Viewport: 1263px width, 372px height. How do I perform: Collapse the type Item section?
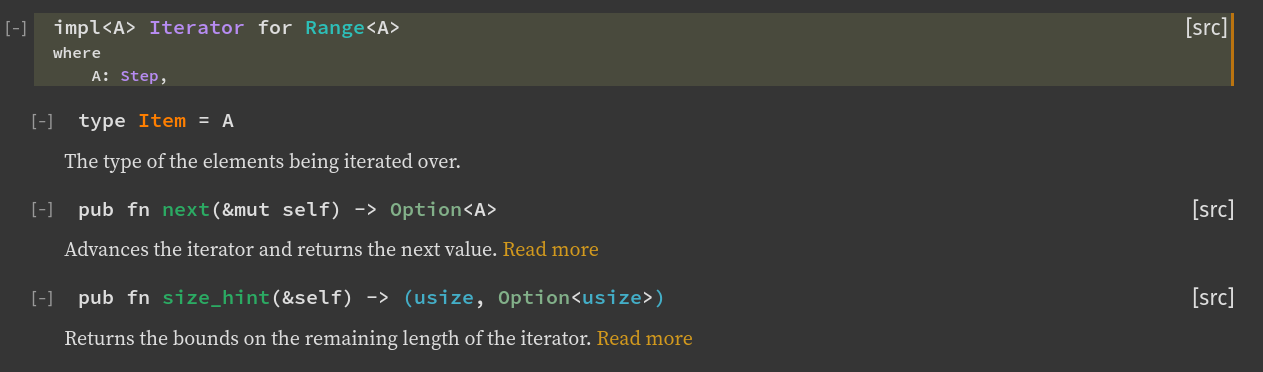(x=42, y=122)
